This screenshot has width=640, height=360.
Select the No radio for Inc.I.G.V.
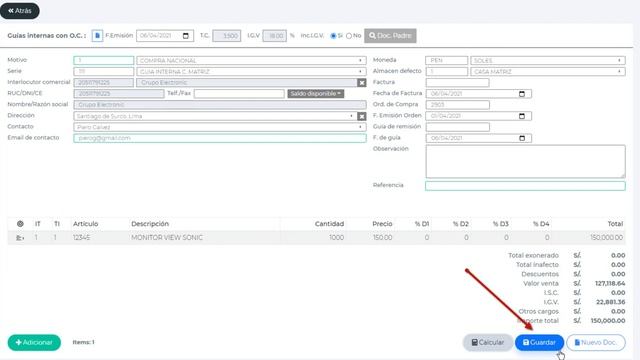pyautogui.click(x=349, y=36)
